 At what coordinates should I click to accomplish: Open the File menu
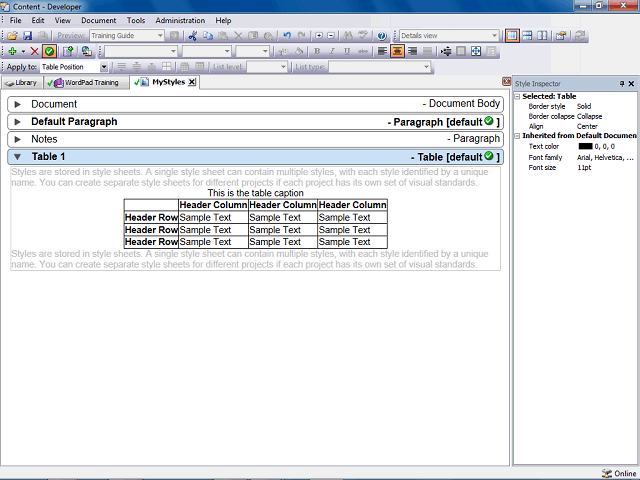pyautogui.click(x=16, y=20)
